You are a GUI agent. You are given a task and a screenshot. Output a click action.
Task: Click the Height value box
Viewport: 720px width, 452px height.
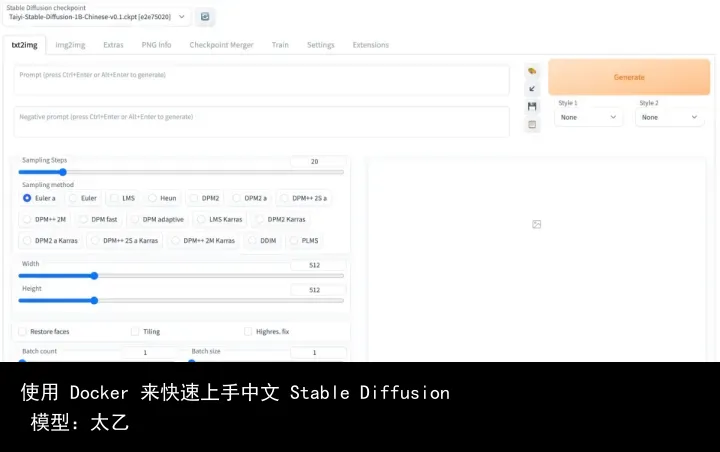pos(318,290)
